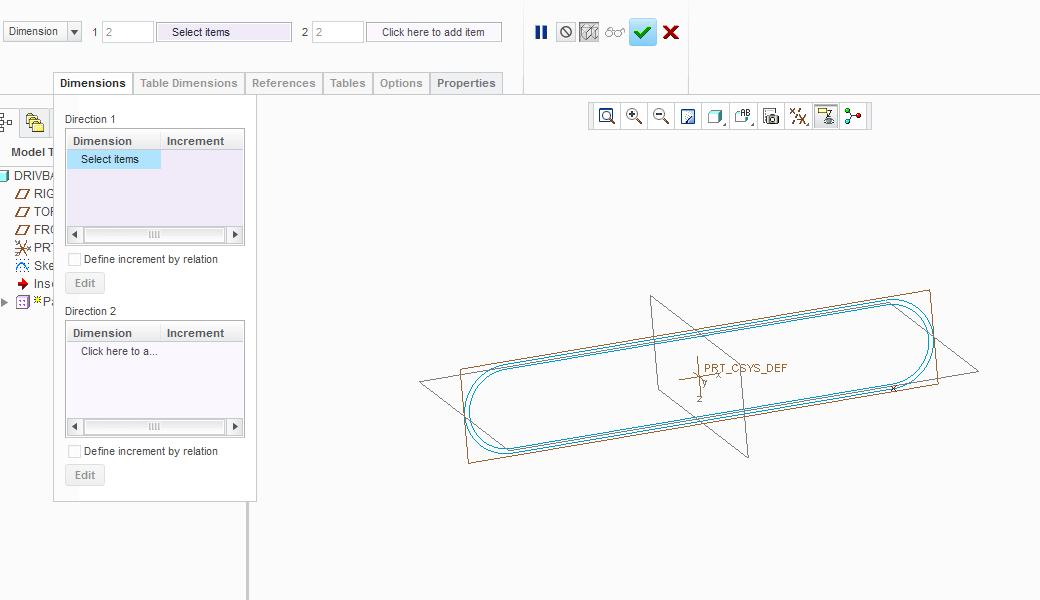The width and height of the screenshot is (1040, 600).
Task: Expand the Pattern tree node
Action: (x=5, y=302)
